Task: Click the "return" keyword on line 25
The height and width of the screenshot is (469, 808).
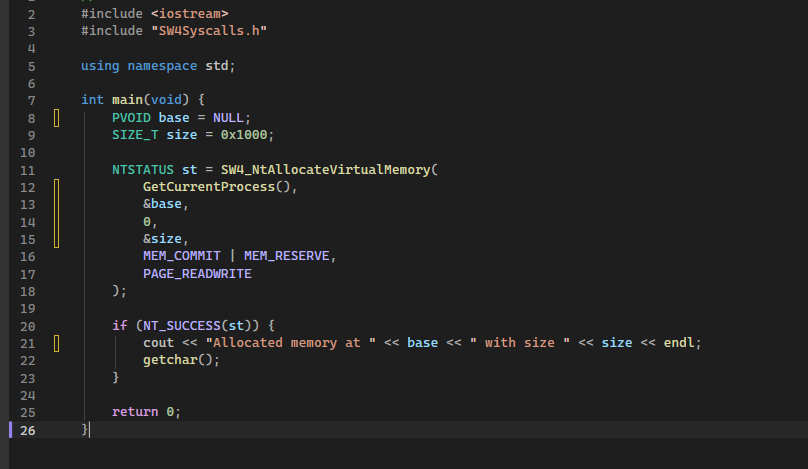Action: point(135,412)
